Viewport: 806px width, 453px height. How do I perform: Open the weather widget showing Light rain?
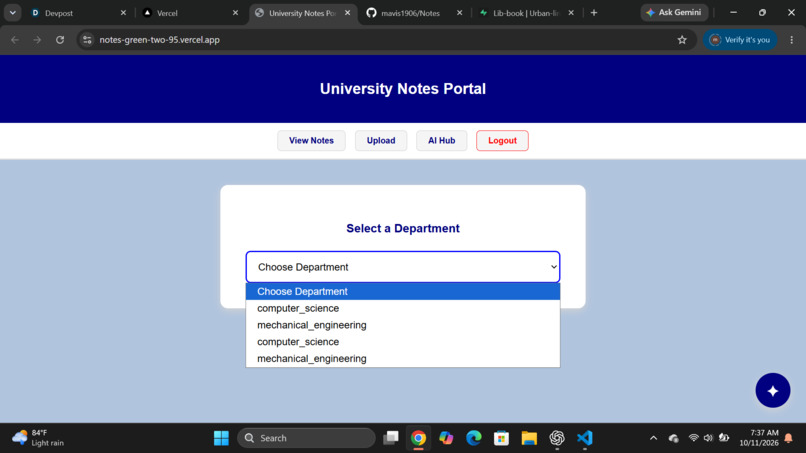coord(39,438)
